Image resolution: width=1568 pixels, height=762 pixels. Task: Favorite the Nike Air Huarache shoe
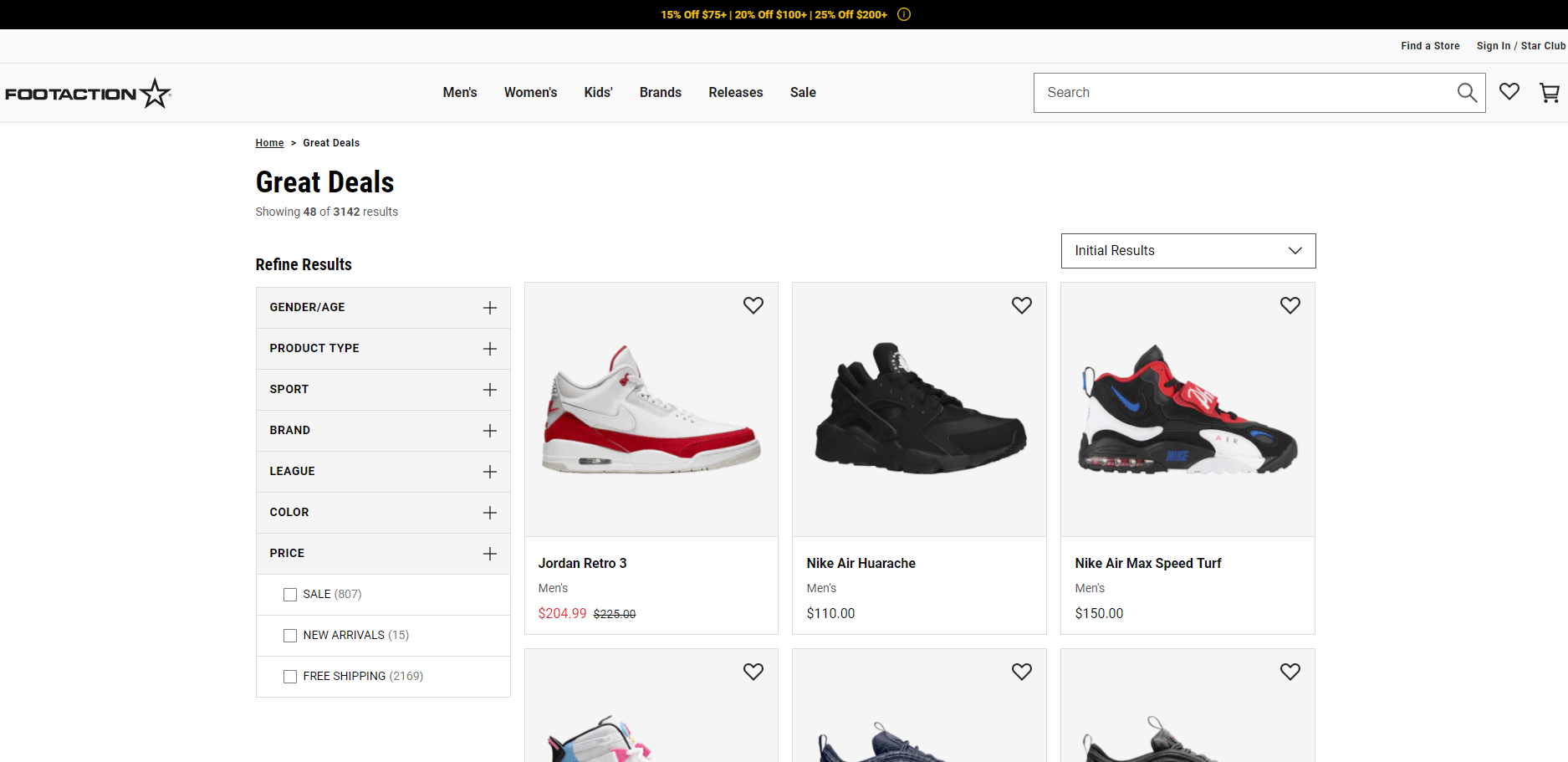click(x=1022, y=305)
